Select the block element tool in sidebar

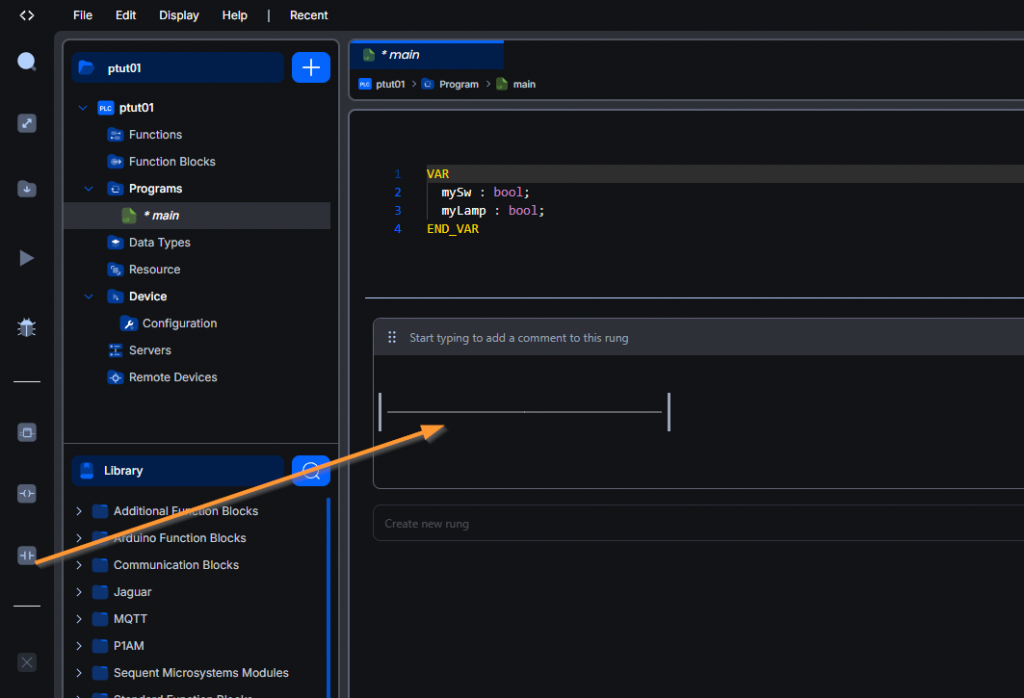[x=27, y=433]
